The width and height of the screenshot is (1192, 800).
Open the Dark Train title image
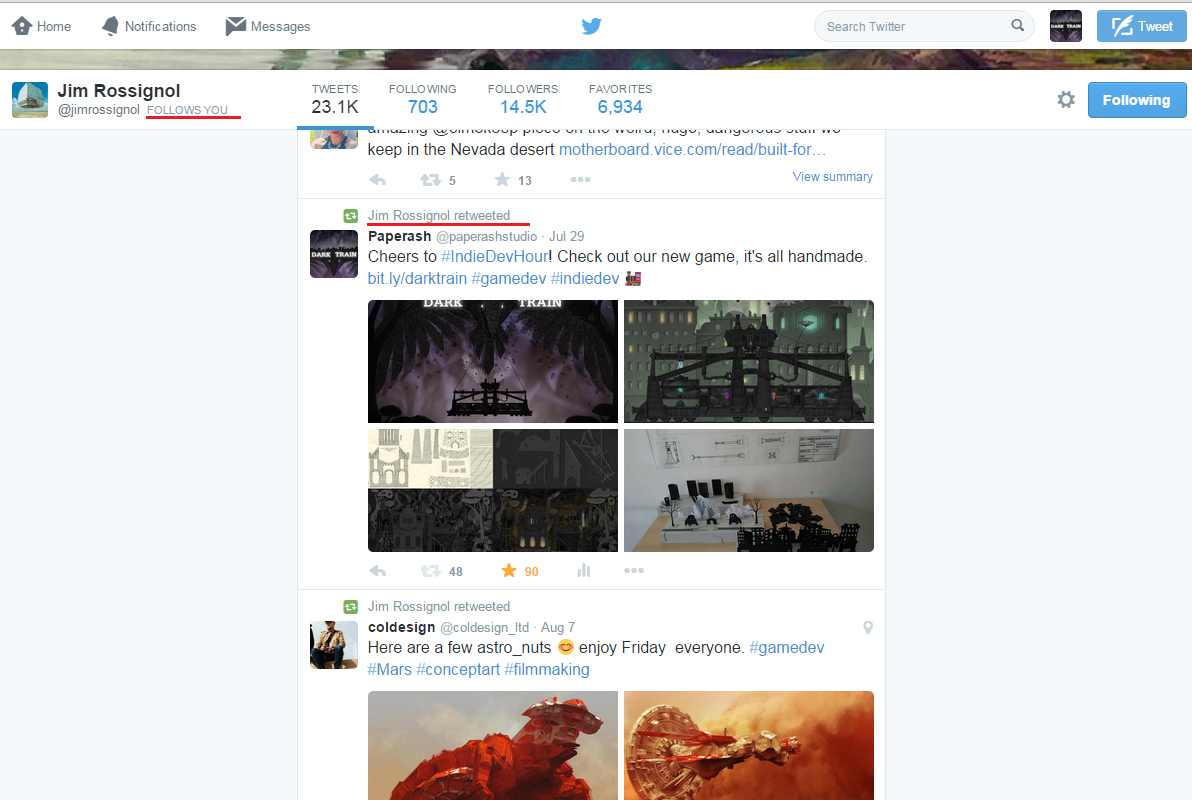pos(493,361)
